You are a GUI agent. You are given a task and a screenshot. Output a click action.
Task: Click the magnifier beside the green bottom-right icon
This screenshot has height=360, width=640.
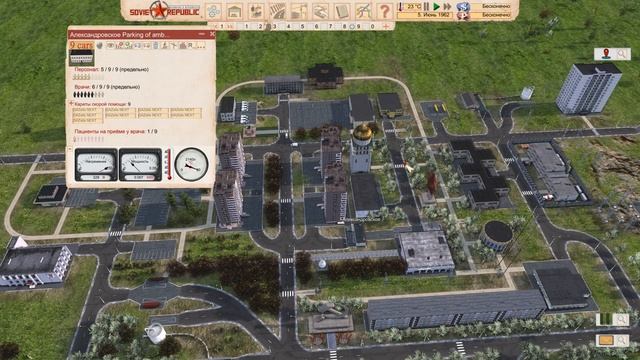coord(622,319)
